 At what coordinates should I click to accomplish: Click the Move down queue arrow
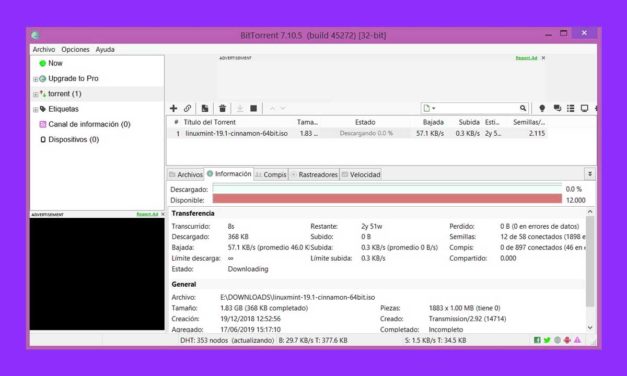tap(283, 108)
